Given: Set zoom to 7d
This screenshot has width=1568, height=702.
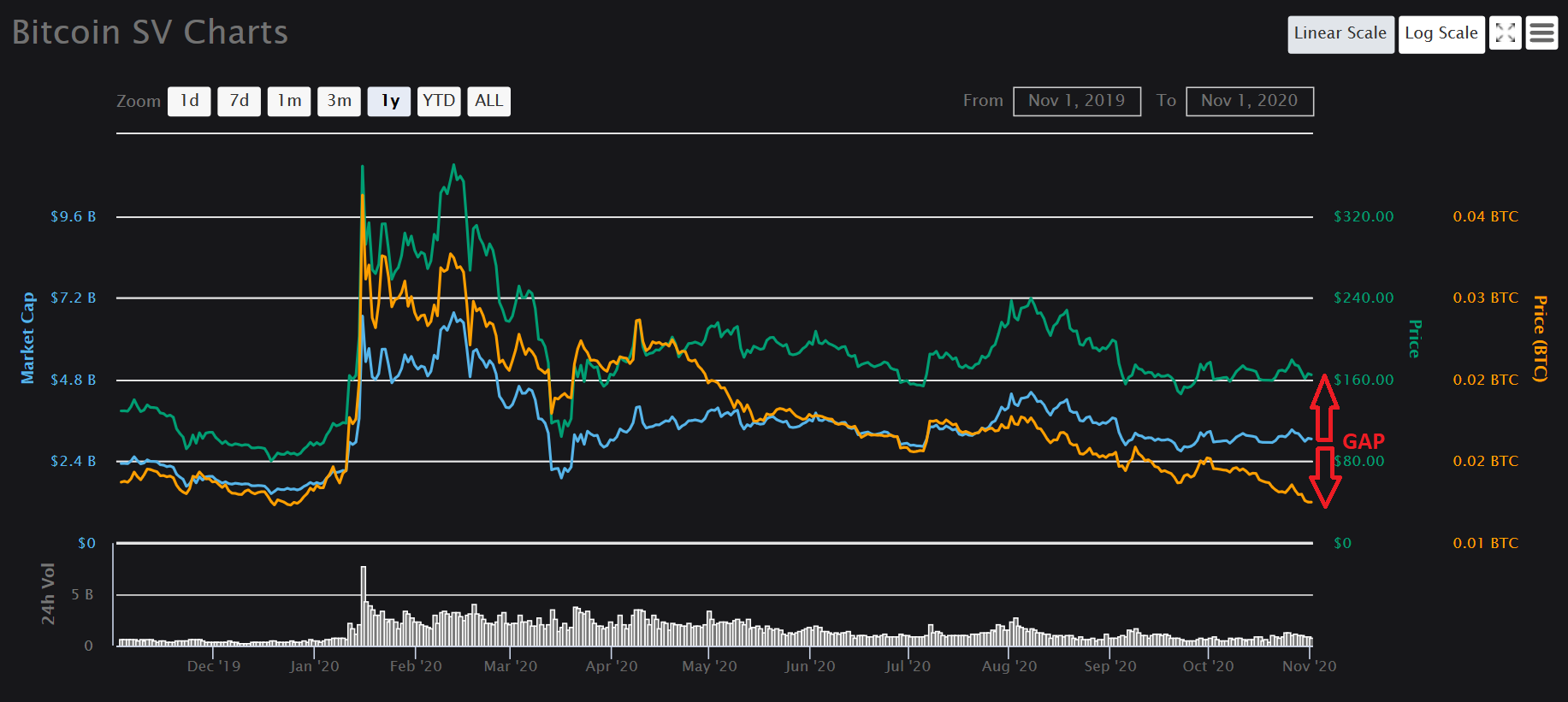Looking at the screenshot, I should pos(239,101).
